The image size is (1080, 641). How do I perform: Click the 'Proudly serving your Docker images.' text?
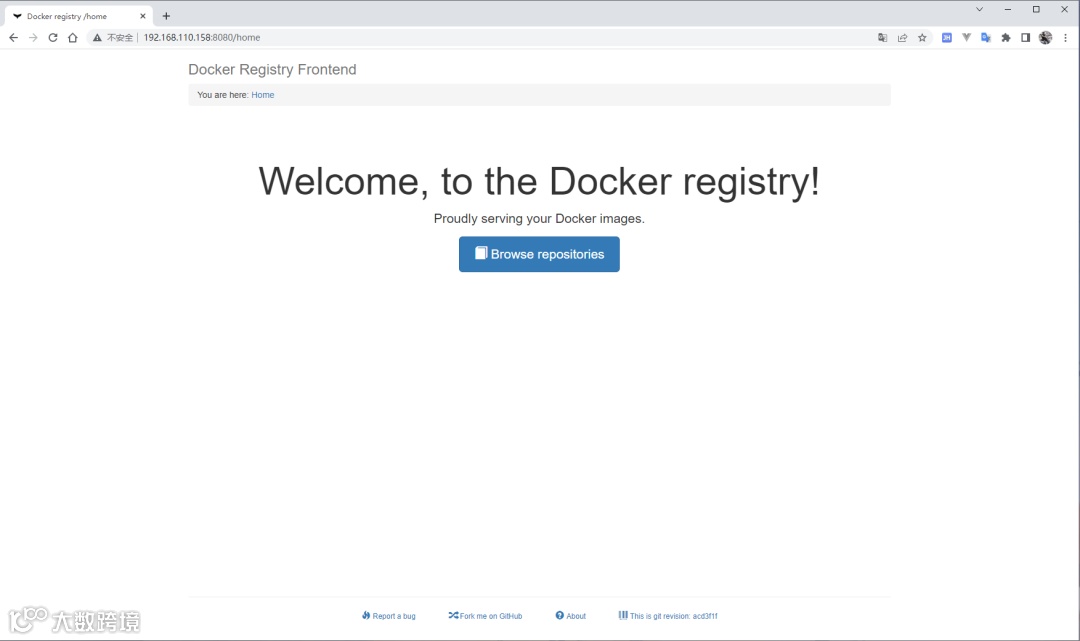tap(539, 219)
